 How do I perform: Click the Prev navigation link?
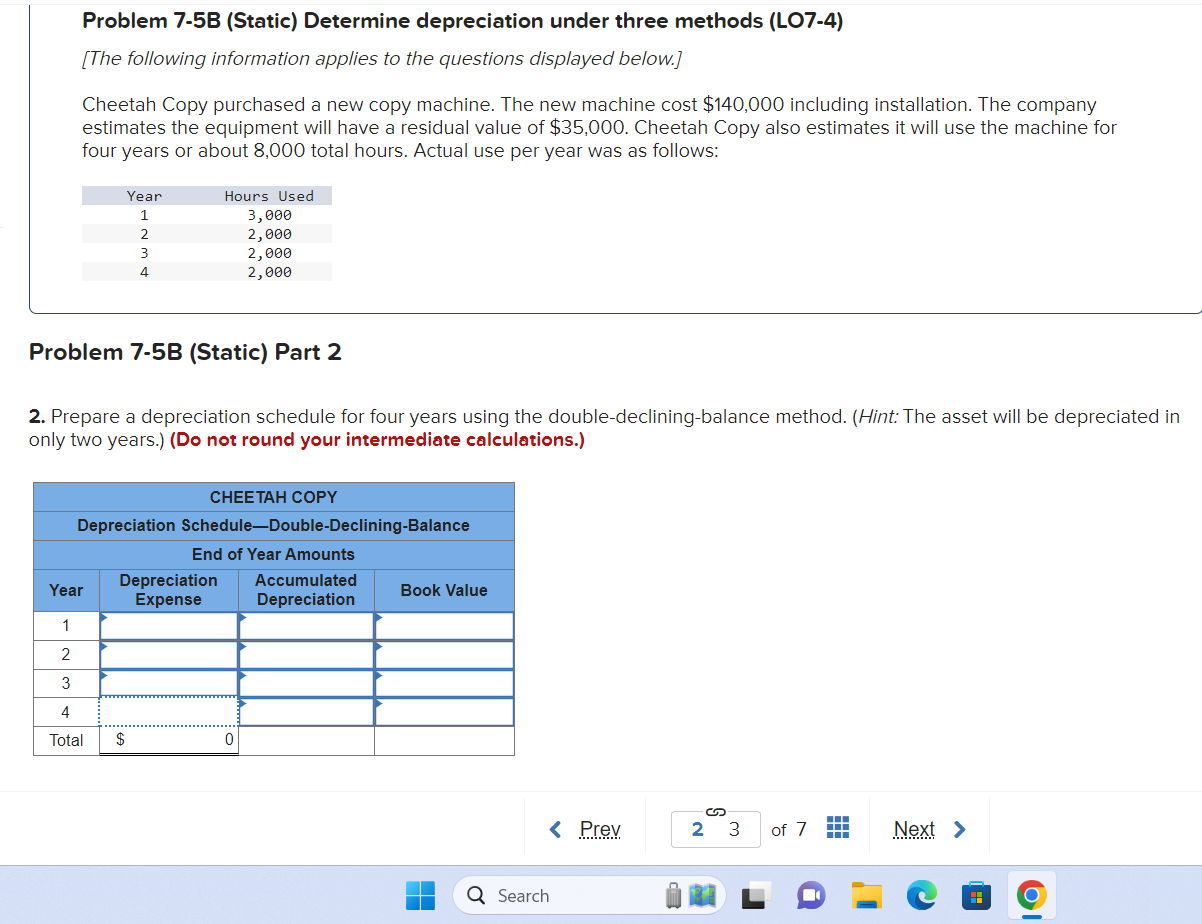pos(598,829)
